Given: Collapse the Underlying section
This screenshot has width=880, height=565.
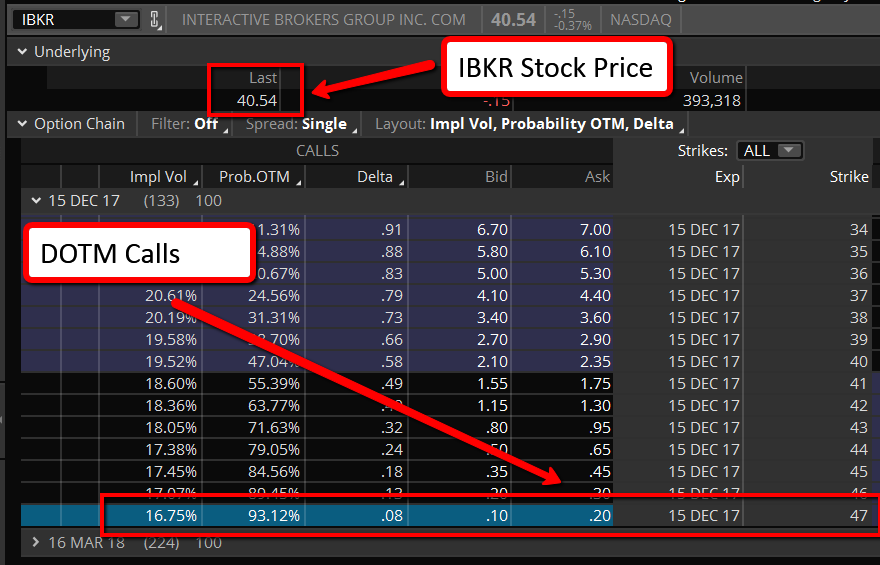Looking at the screenshot, I should 22,52.
